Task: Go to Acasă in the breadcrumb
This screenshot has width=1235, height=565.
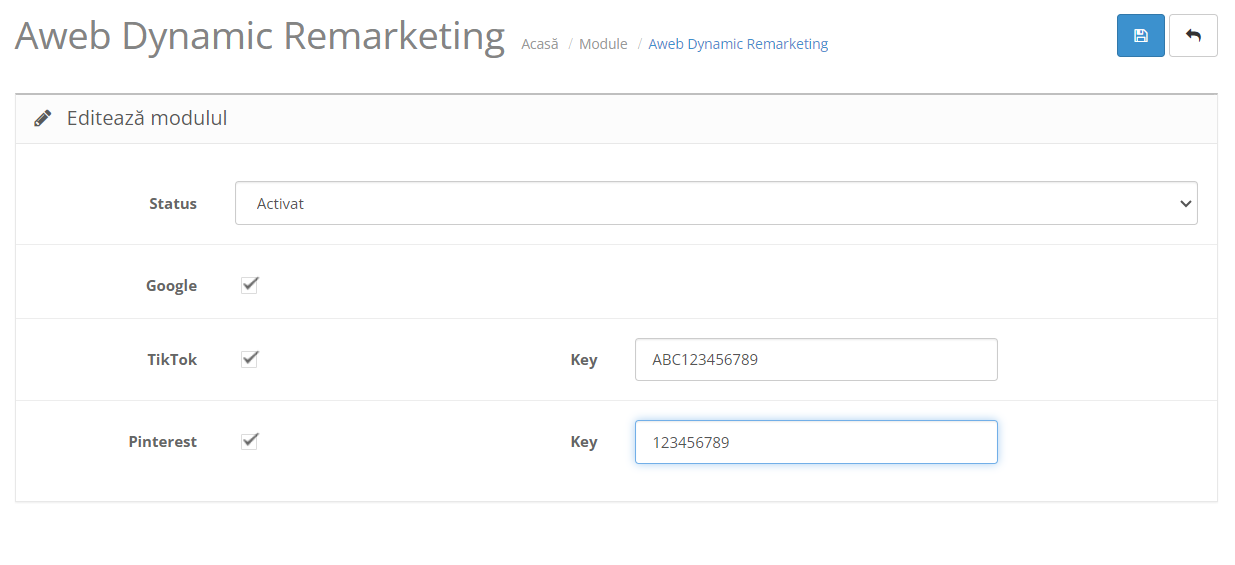Action: coord(540,44)
